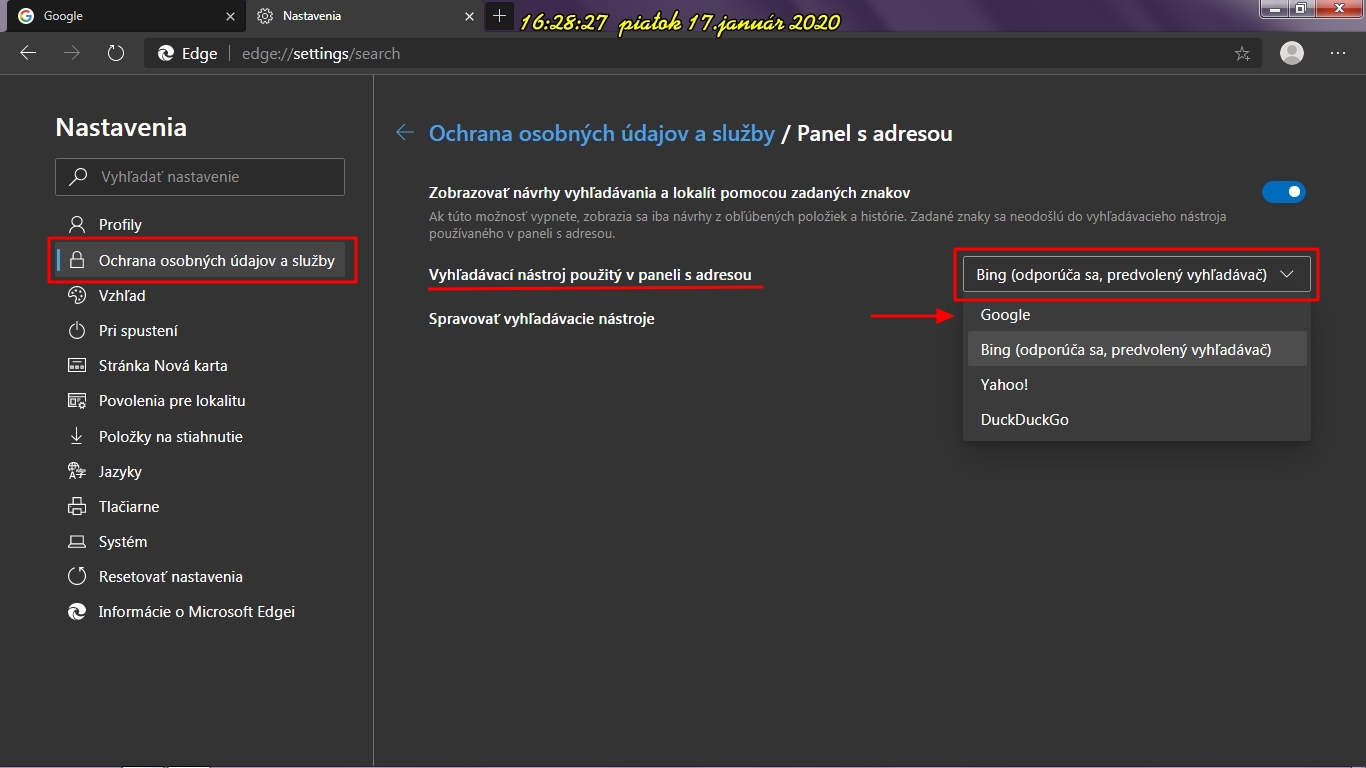Click the icon beside Povolenia pre lokalitu

[77, 401]
